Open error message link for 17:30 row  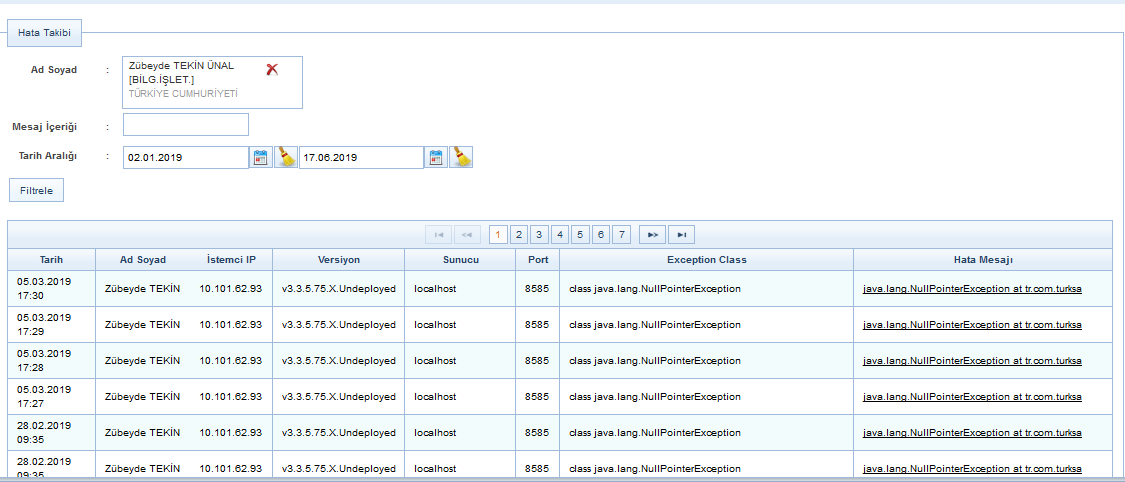tap(972, 289)
